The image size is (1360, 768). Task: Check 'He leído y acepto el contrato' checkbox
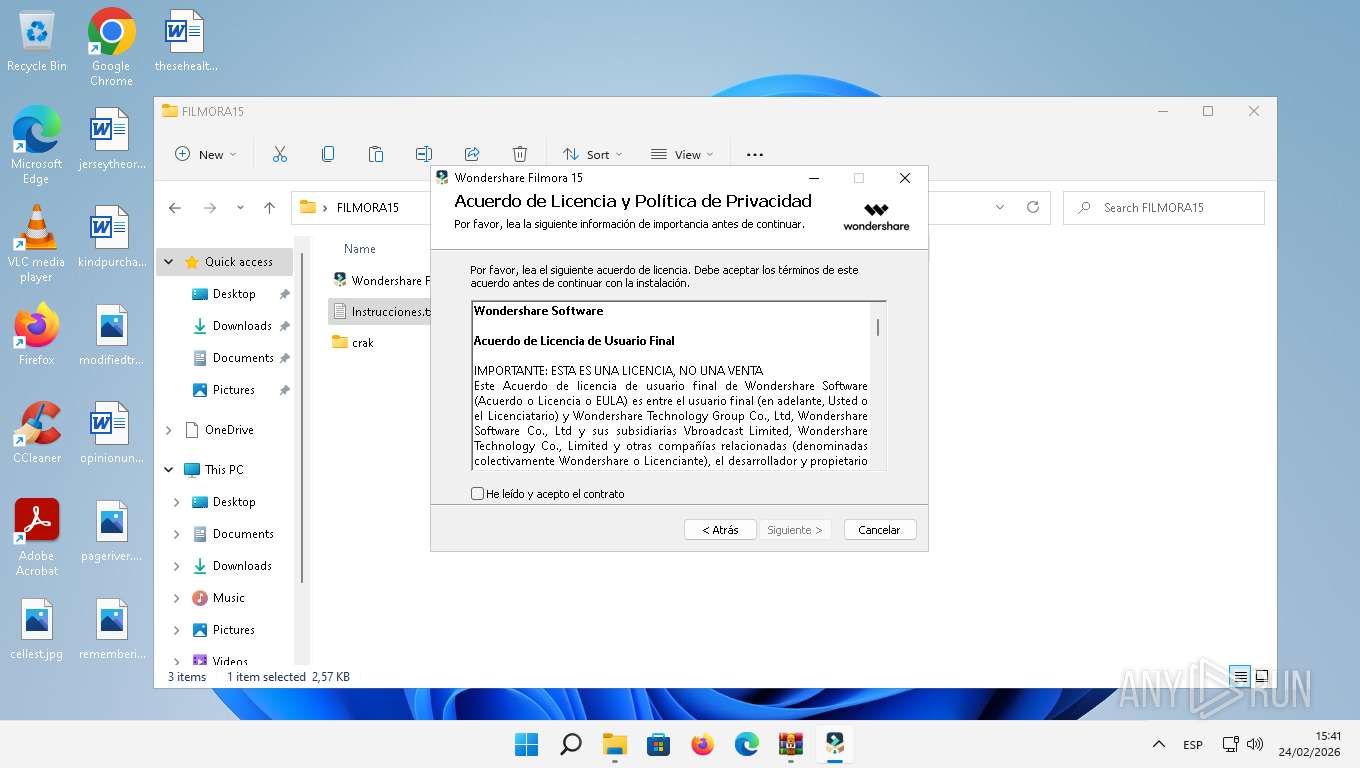[478, 494]
